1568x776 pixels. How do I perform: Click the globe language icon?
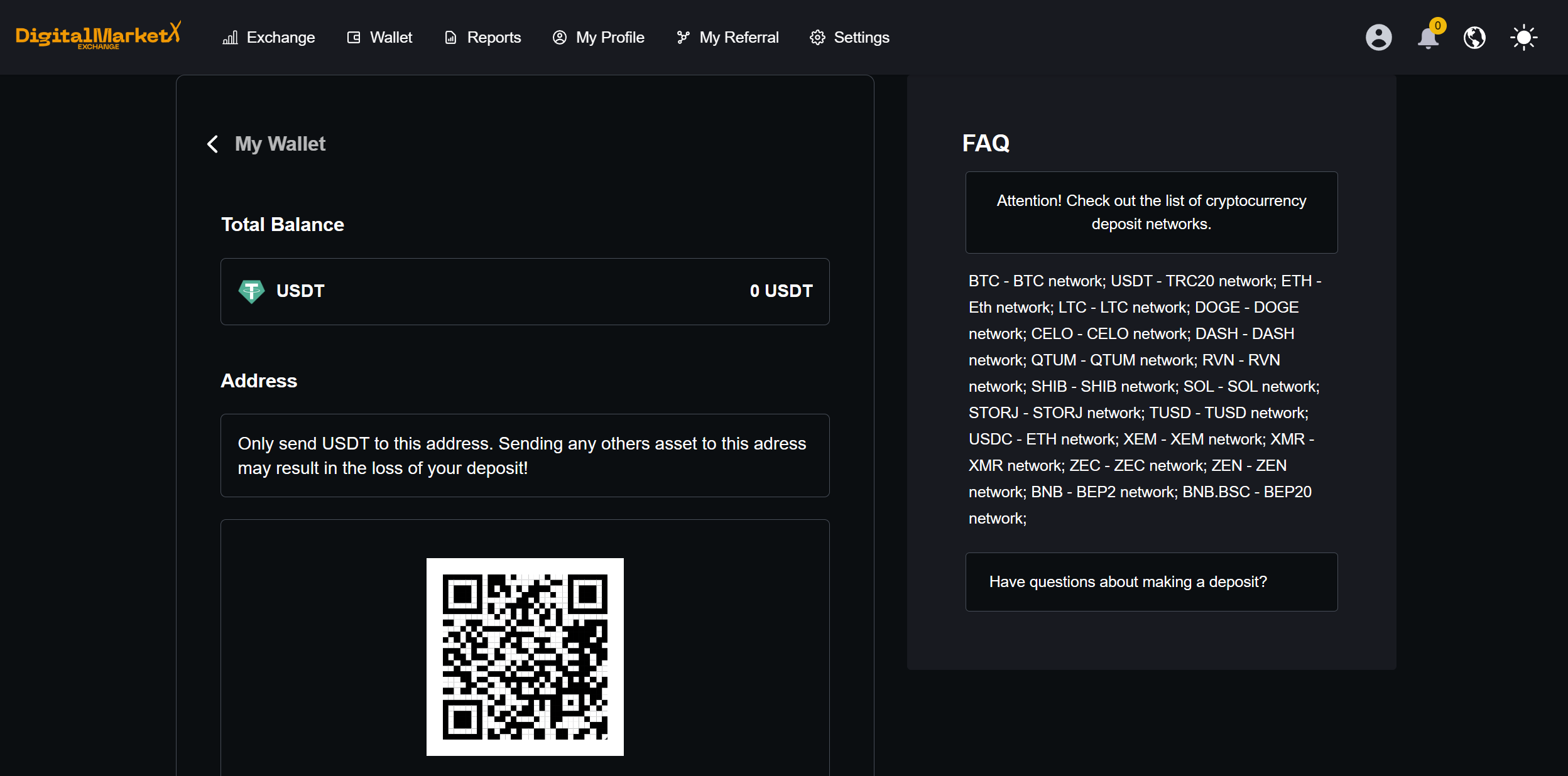tap(1474, 38)
